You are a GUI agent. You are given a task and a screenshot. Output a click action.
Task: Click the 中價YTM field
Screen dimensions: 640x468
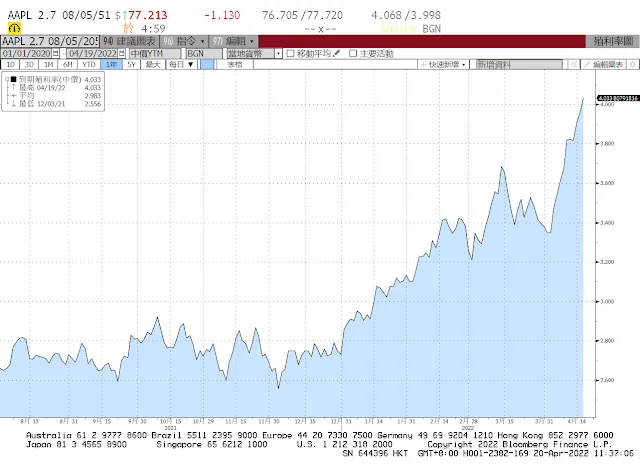coord(155,53)
